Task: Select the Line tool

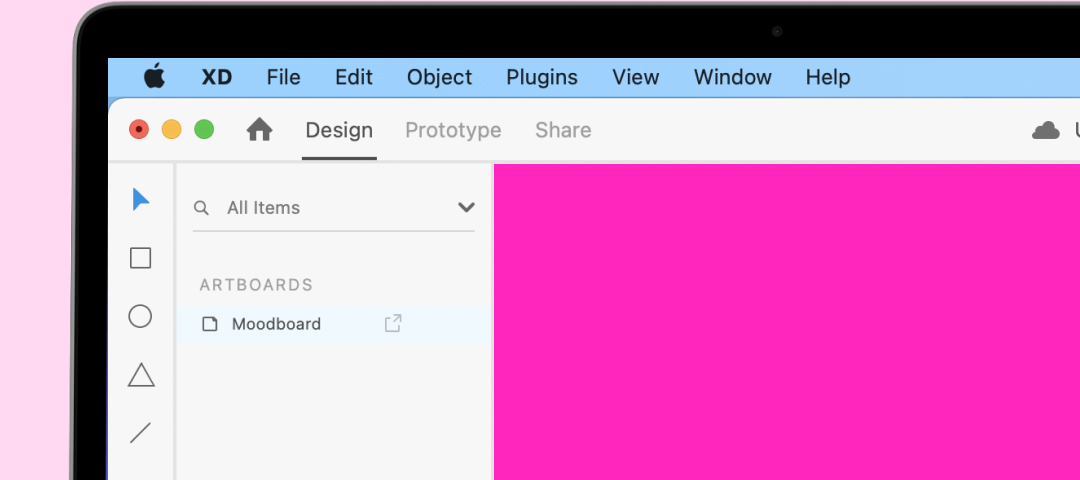Action: [141, 433]
